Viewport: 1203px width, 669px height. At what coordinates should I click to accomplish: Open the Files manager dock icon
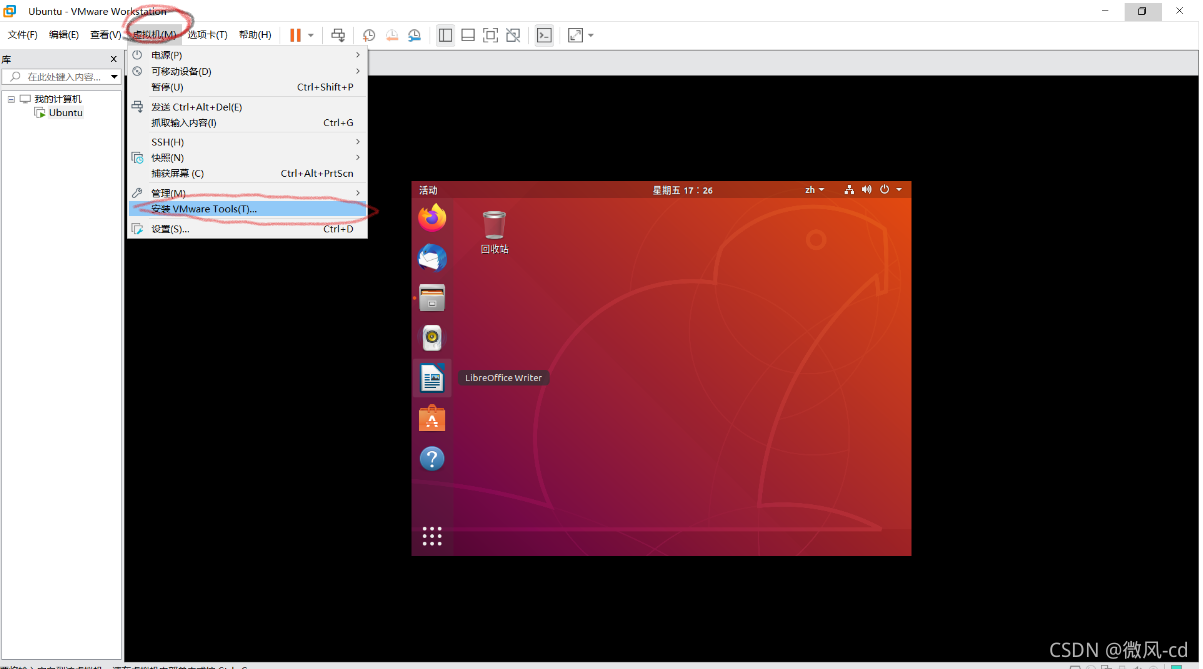click(x=432, y=298)
